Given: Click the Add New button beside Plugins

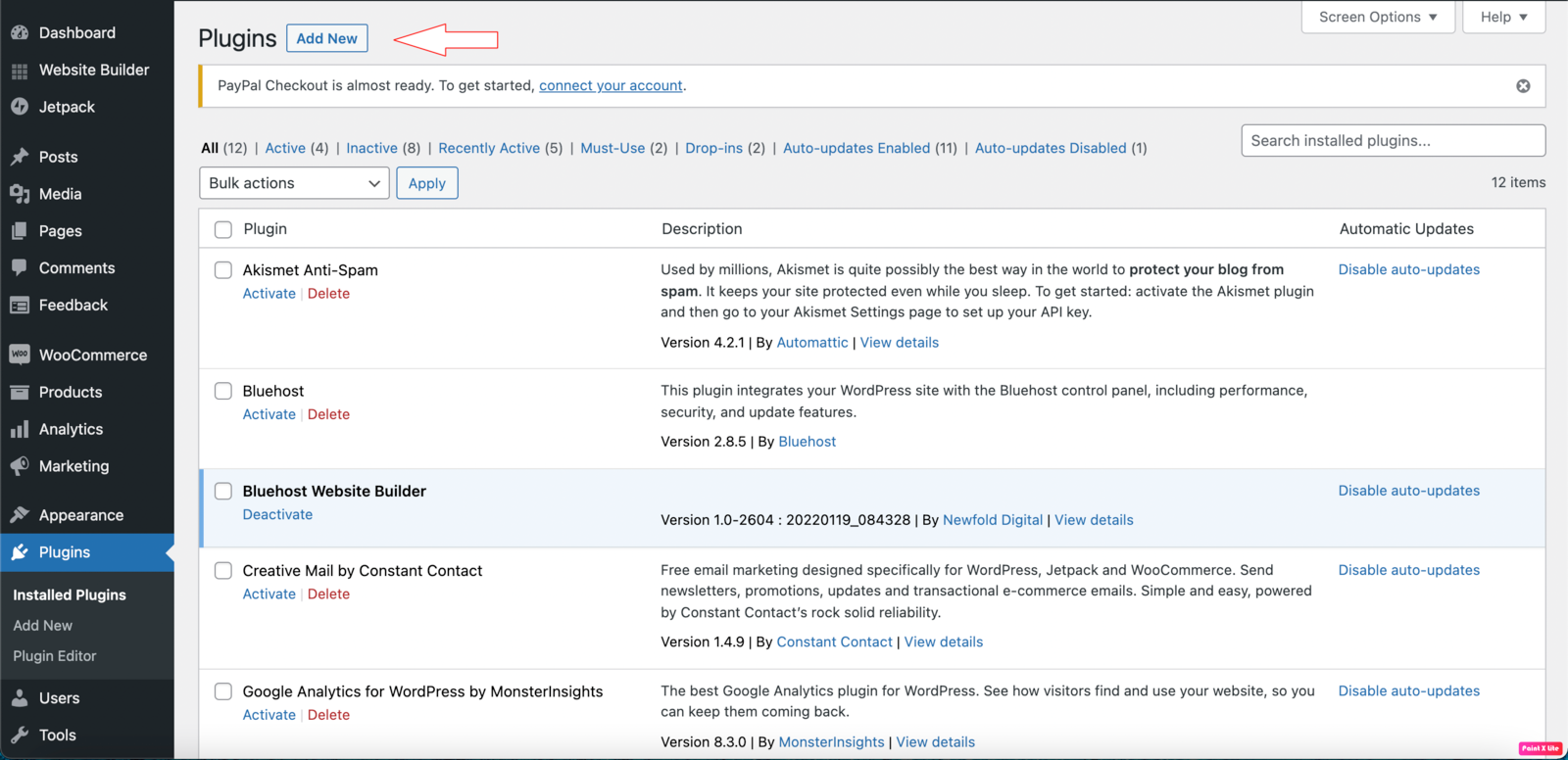Looking at the screenshot, I should coord(327,38).
